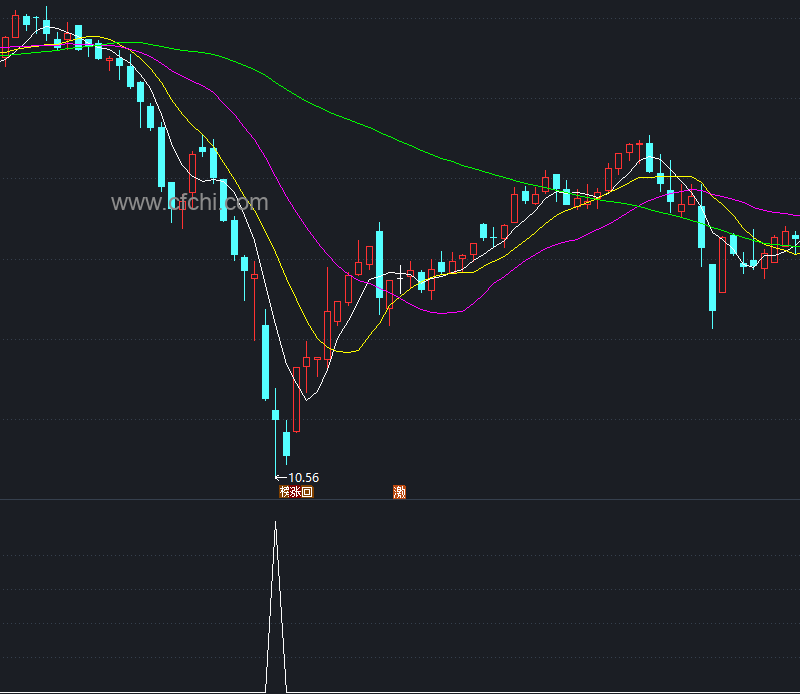Click the orange "激" event marker
The width and height of the screenshot is (800, 694).
[x=400, y=492]
